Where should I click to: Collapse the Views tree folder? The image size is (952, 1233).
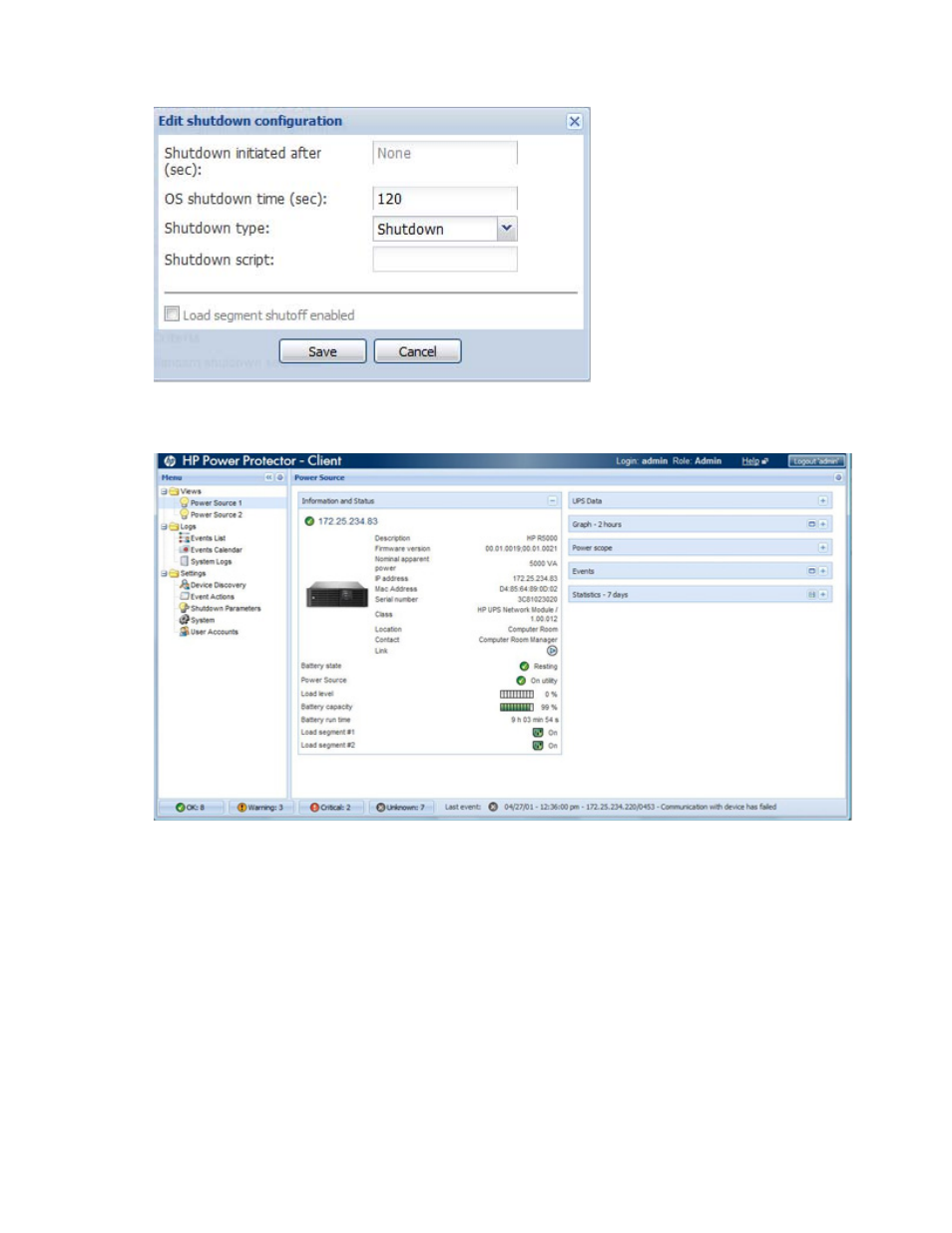click(x=164, y=491)
